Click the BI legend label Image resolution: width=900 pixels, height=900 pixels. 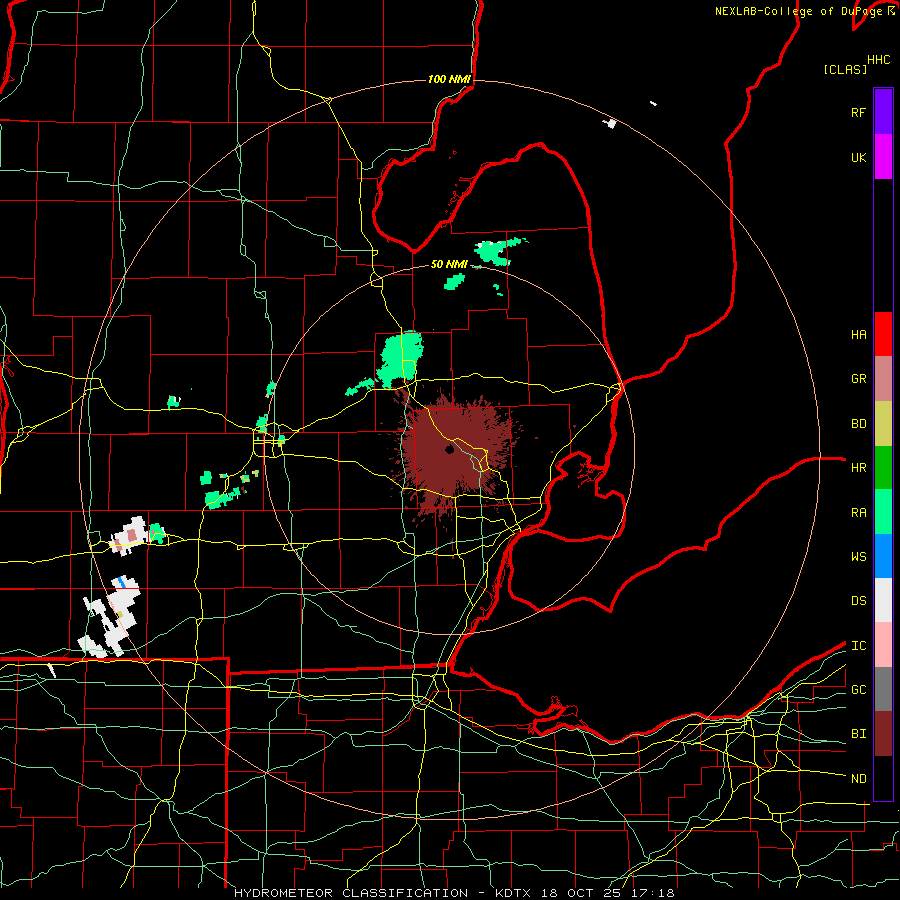pos(858,734)
